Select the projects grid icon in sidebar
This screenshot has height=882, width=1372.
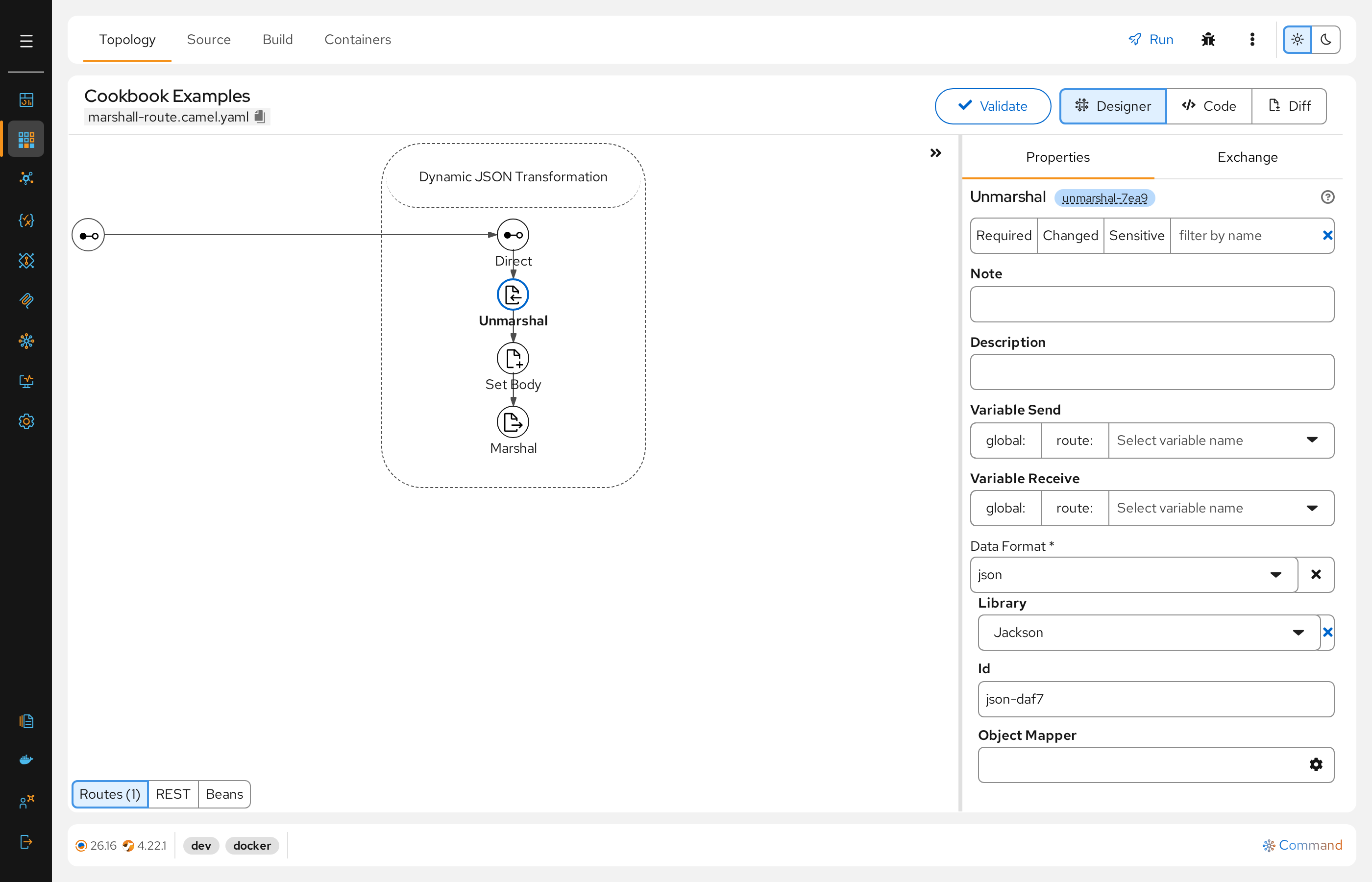(x=26, y=139)
